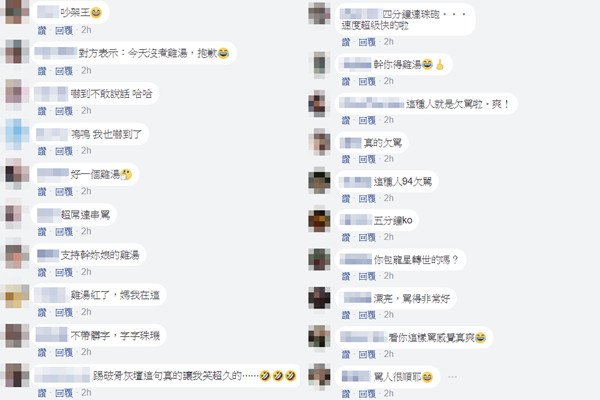
Task: Open avatar of 這種人94欠罵 commenter
Action: click(320, 181)
